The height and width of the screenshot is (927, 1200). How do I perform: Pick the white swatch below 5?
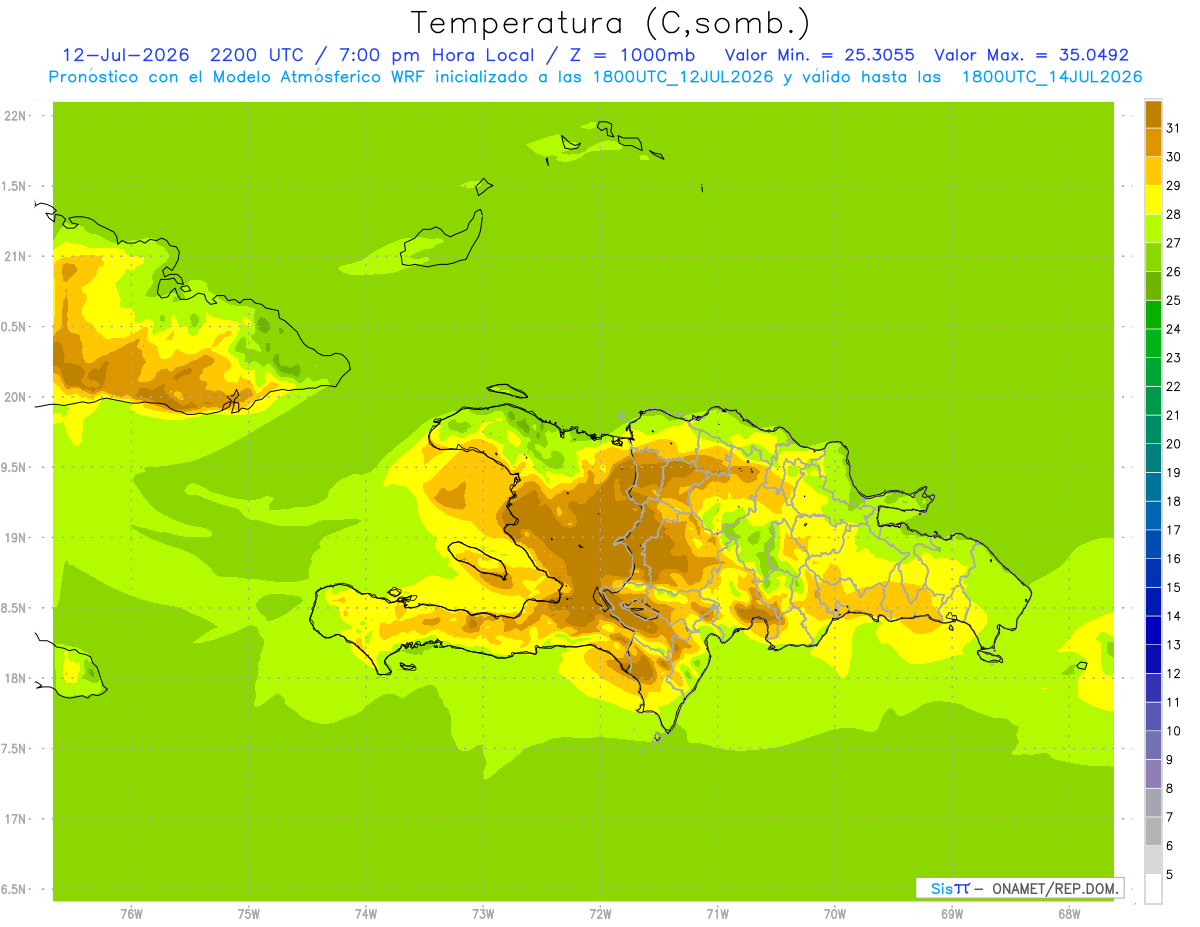1153,889
